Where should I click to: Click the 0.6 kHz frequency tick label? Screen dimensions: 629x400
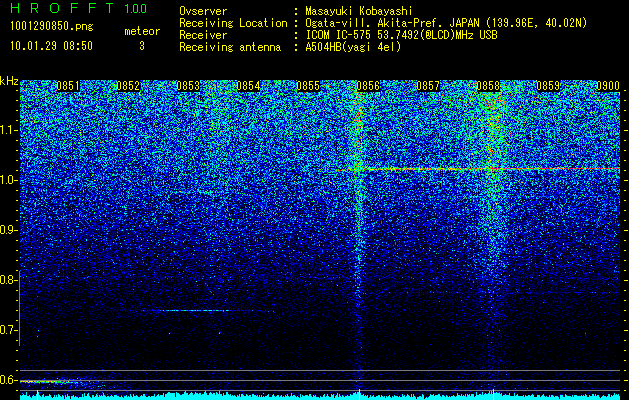pyautogui.click(x=8, y=380)
